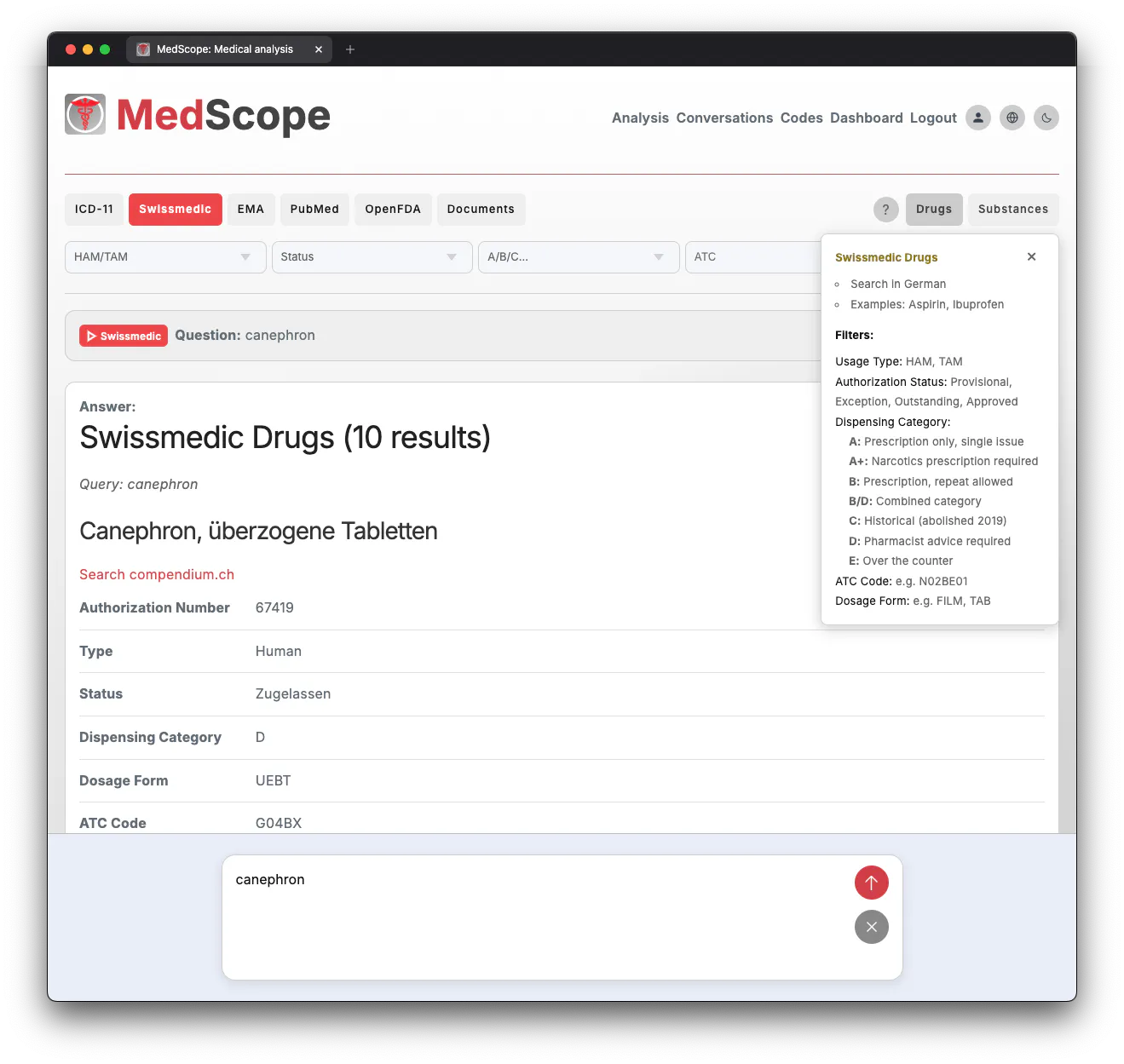Click the 'Search in German' hint
The width and height of the screenshot is (1124, 1064).
click(898, 285)
